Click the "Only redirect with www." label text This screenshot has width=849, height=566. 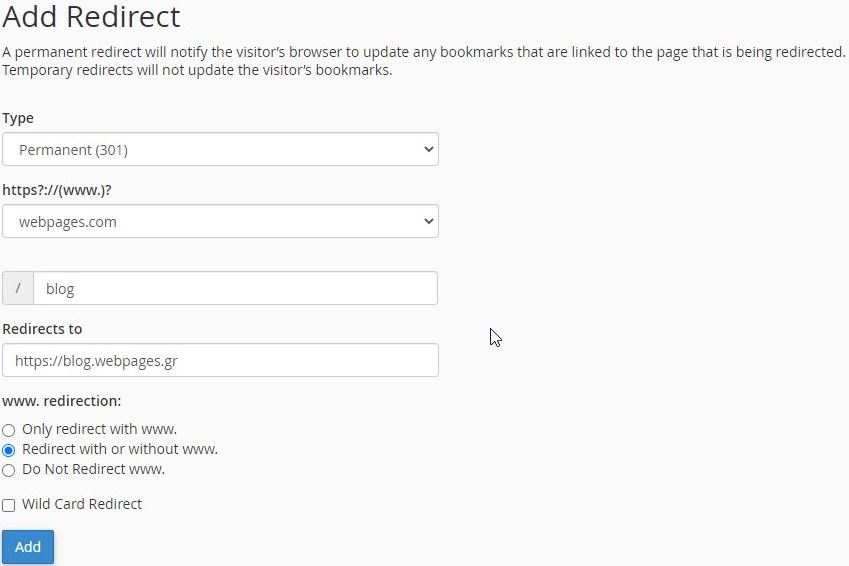[x=99, y=429]
